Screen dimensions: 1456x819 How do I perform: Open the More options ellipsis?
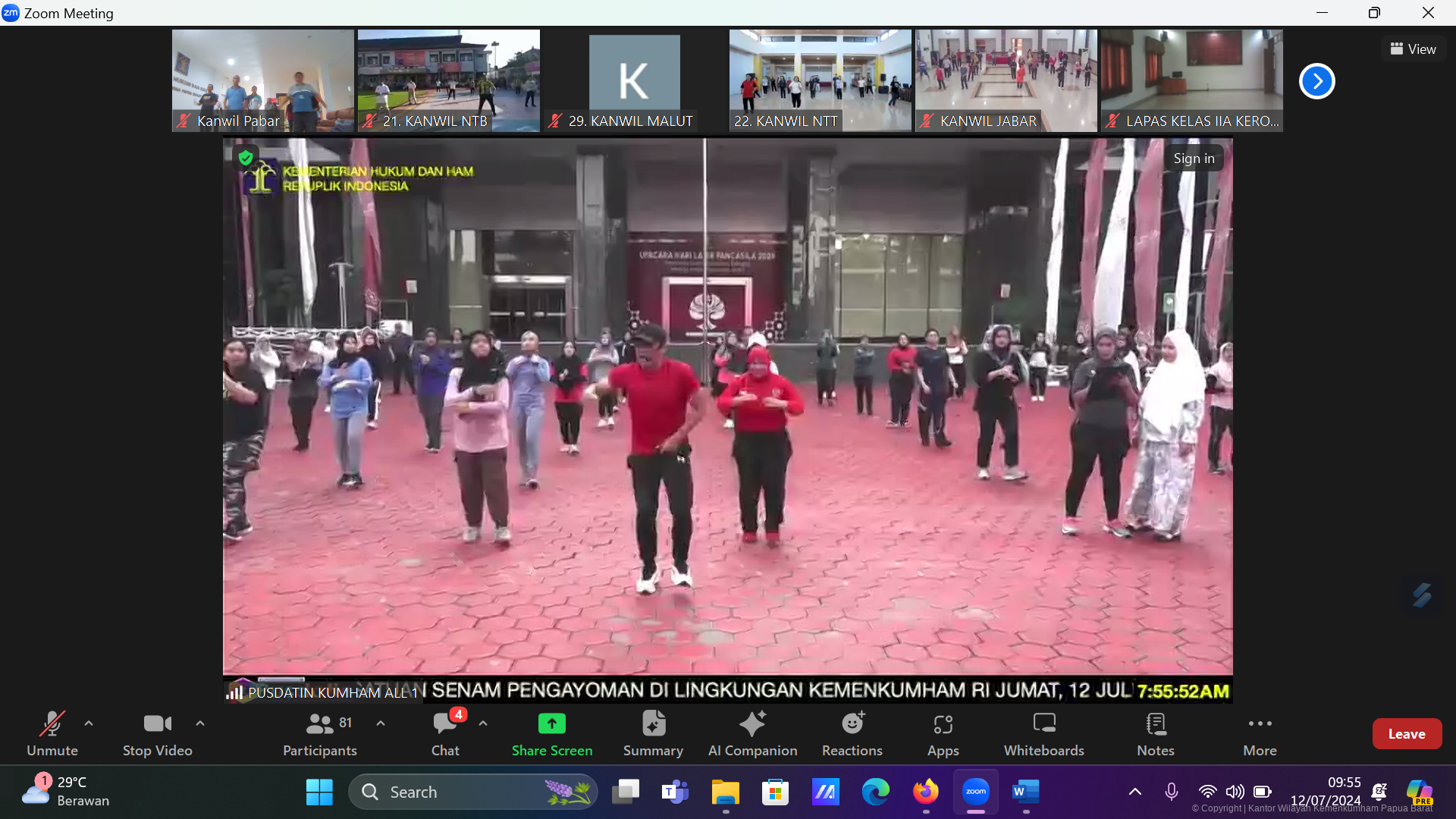(1260, 733)
